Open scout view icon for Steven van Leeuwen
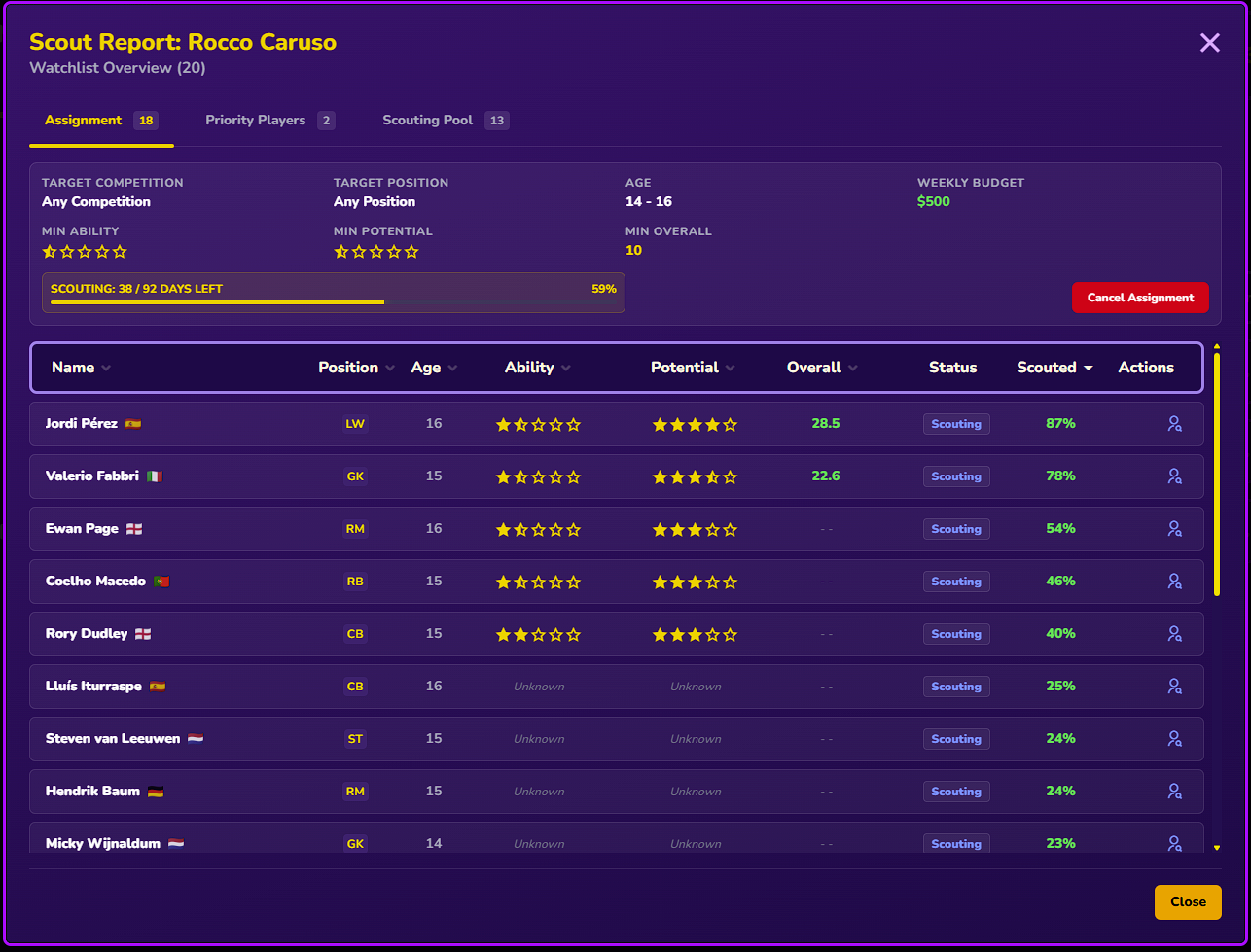 click(1174, 739)
